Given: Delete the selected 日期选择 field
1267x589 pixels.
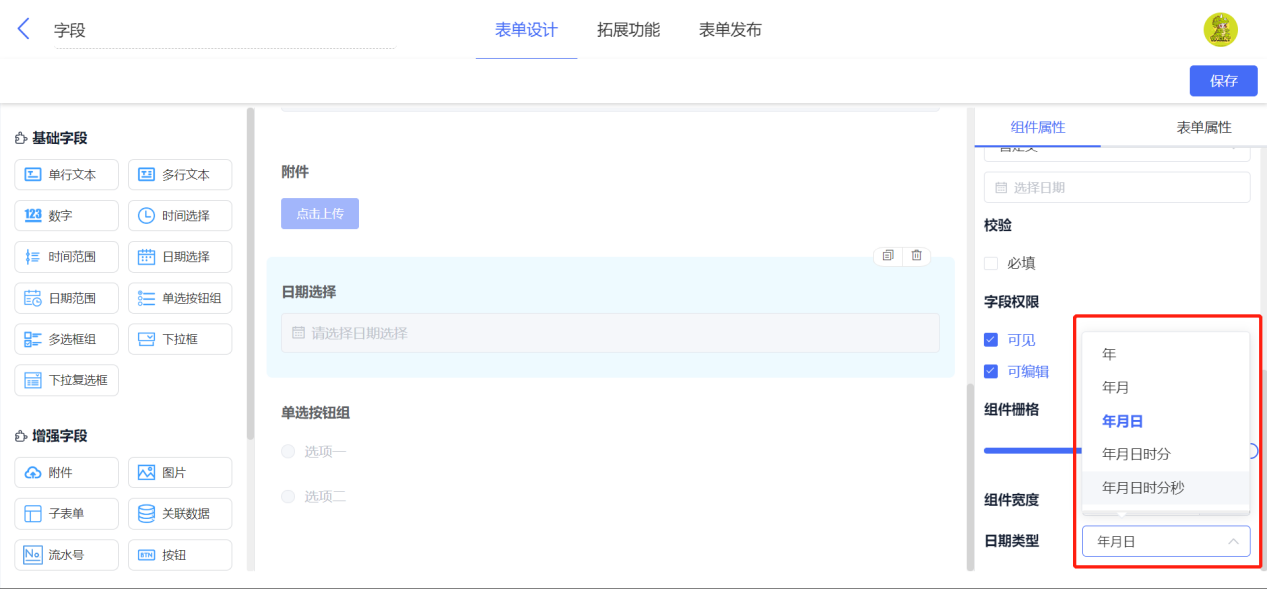Looking at the screenshot, I should point(916,256).
